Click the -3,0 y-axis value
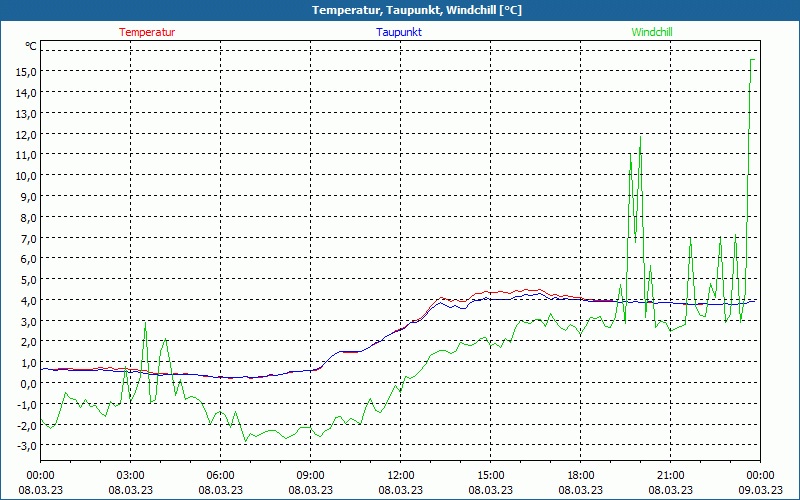This screenshot has height=500, width=800. pyautogui.click(x=27, y=446)
